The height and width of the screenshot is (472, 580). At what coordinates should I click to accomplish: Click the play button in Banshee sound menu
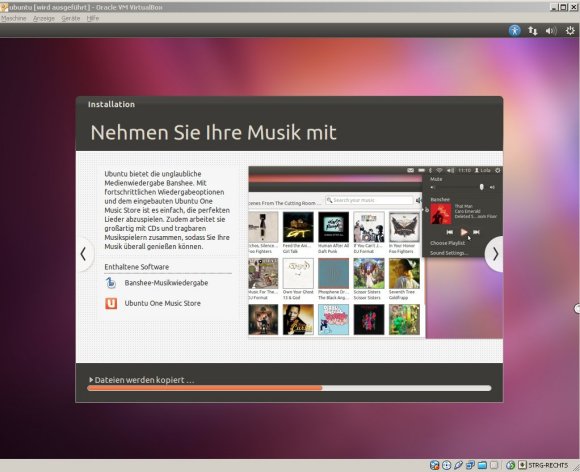(x=463, y=232)
